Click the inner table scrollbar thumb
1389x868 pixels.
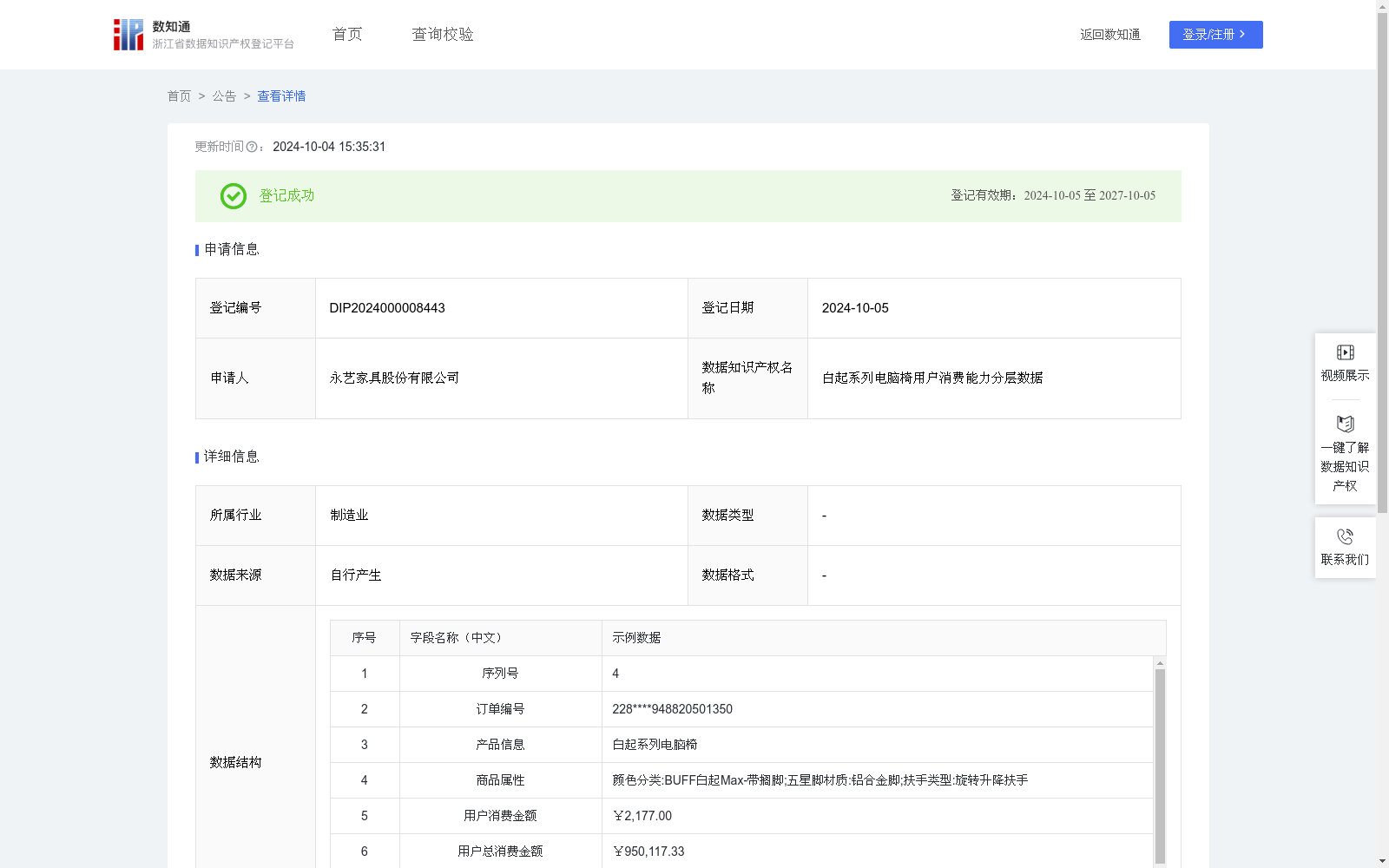[1160, 766]
